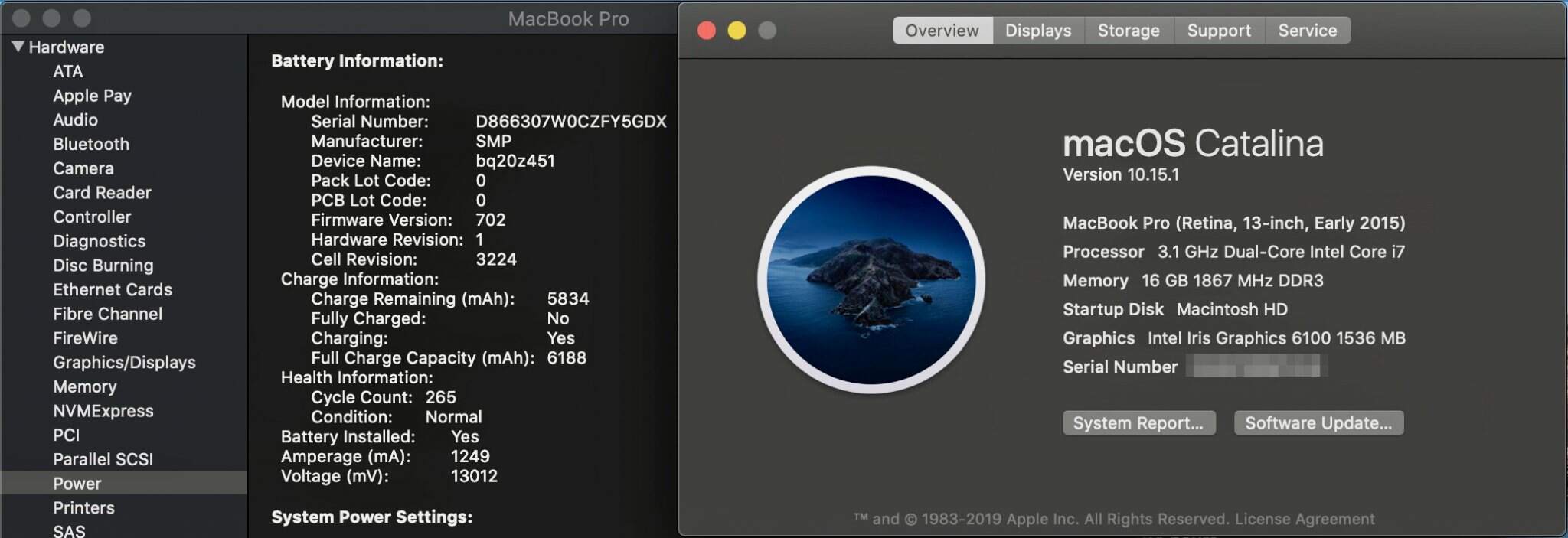Open the Storage tab
This screenshot has width=1568, height=538.
coord(1128,31)
